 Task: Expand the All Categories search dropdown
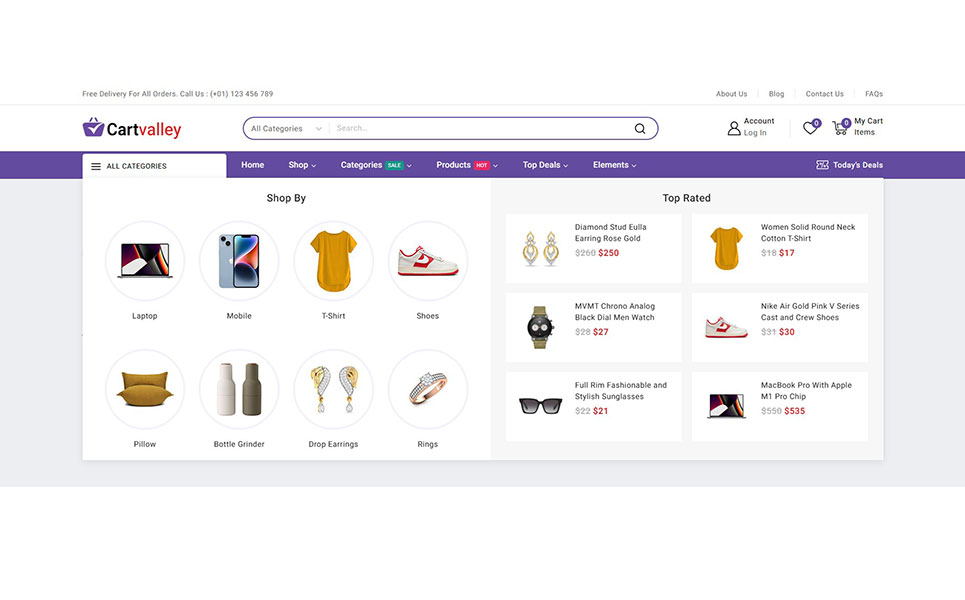pyautogui.click(x=287, y=129)
